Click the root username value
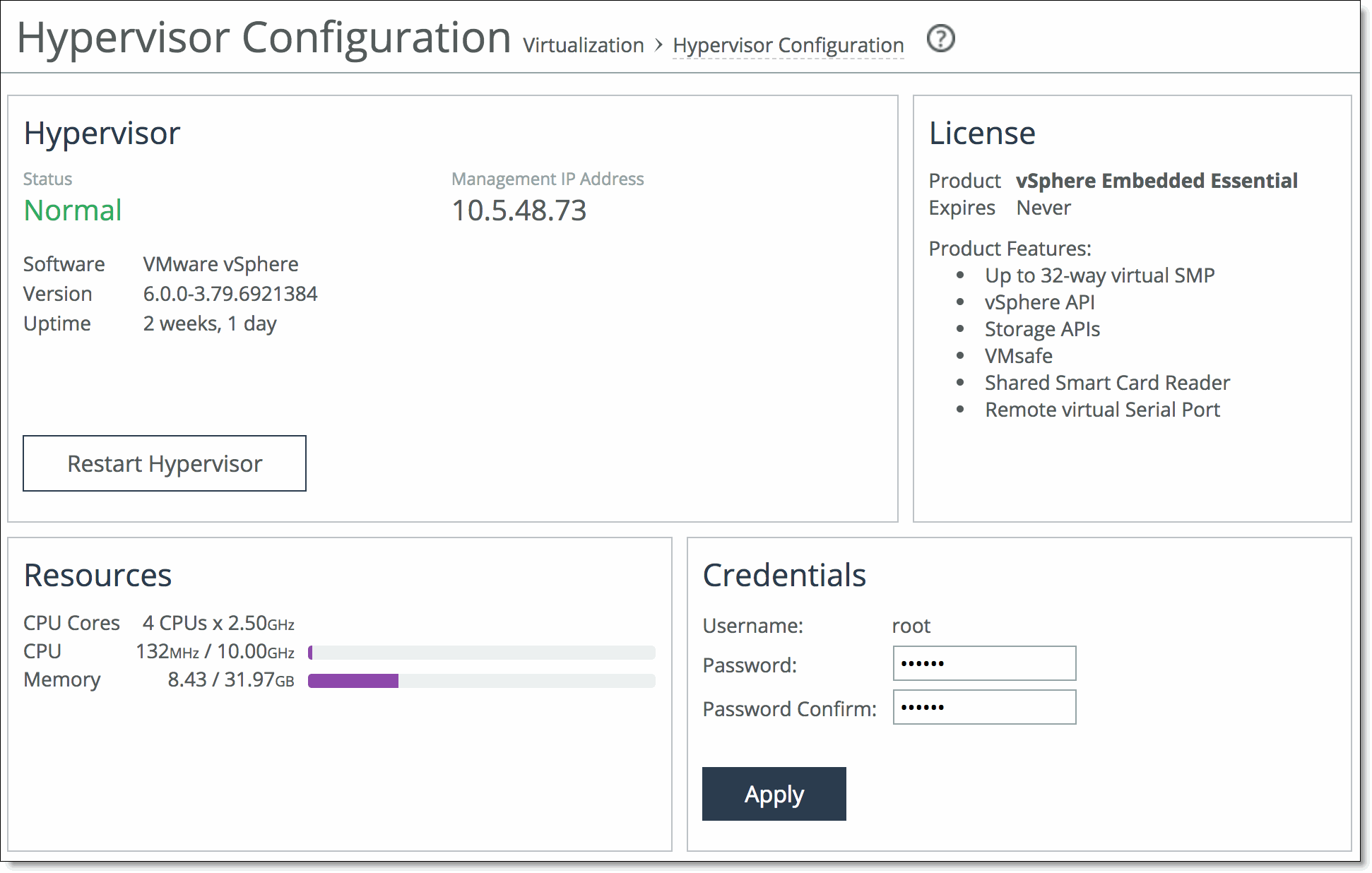This screenshot has height=873, width=1372. [911, 625]
